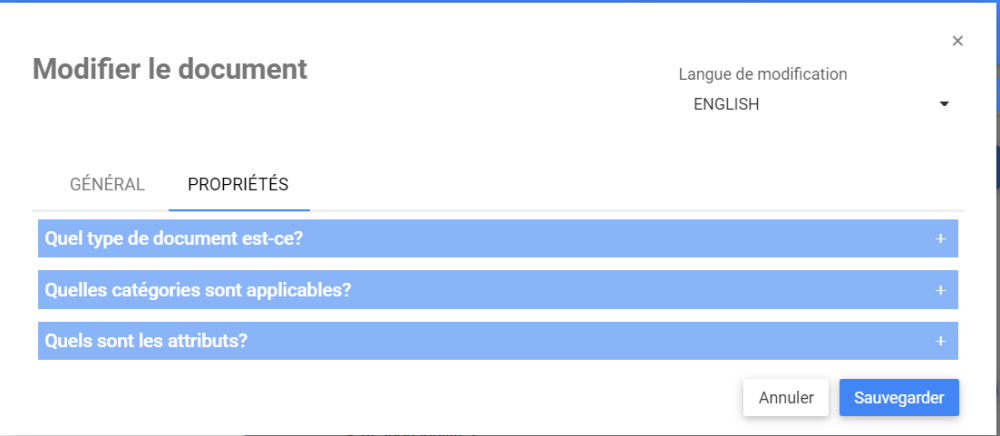1000x436 pixels.
Task: Click plus icon on document type row
Action: click(x=940, y=239)
